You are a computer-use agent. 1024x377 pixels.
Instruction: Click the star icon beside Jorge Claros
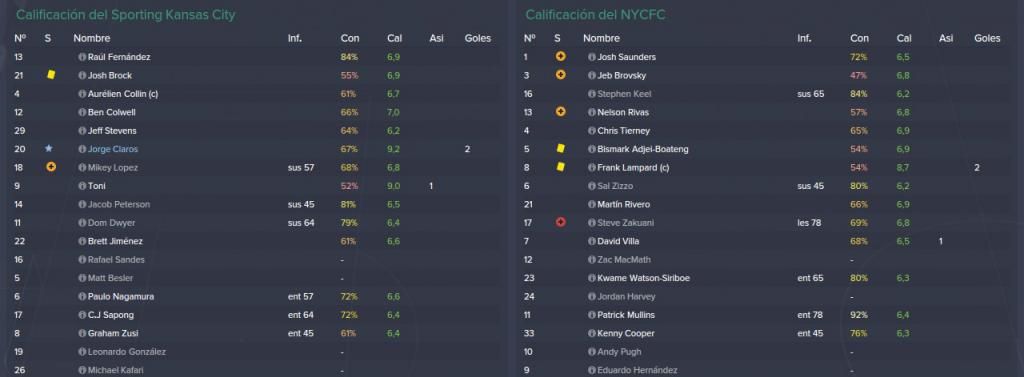(x=49, y=149)
